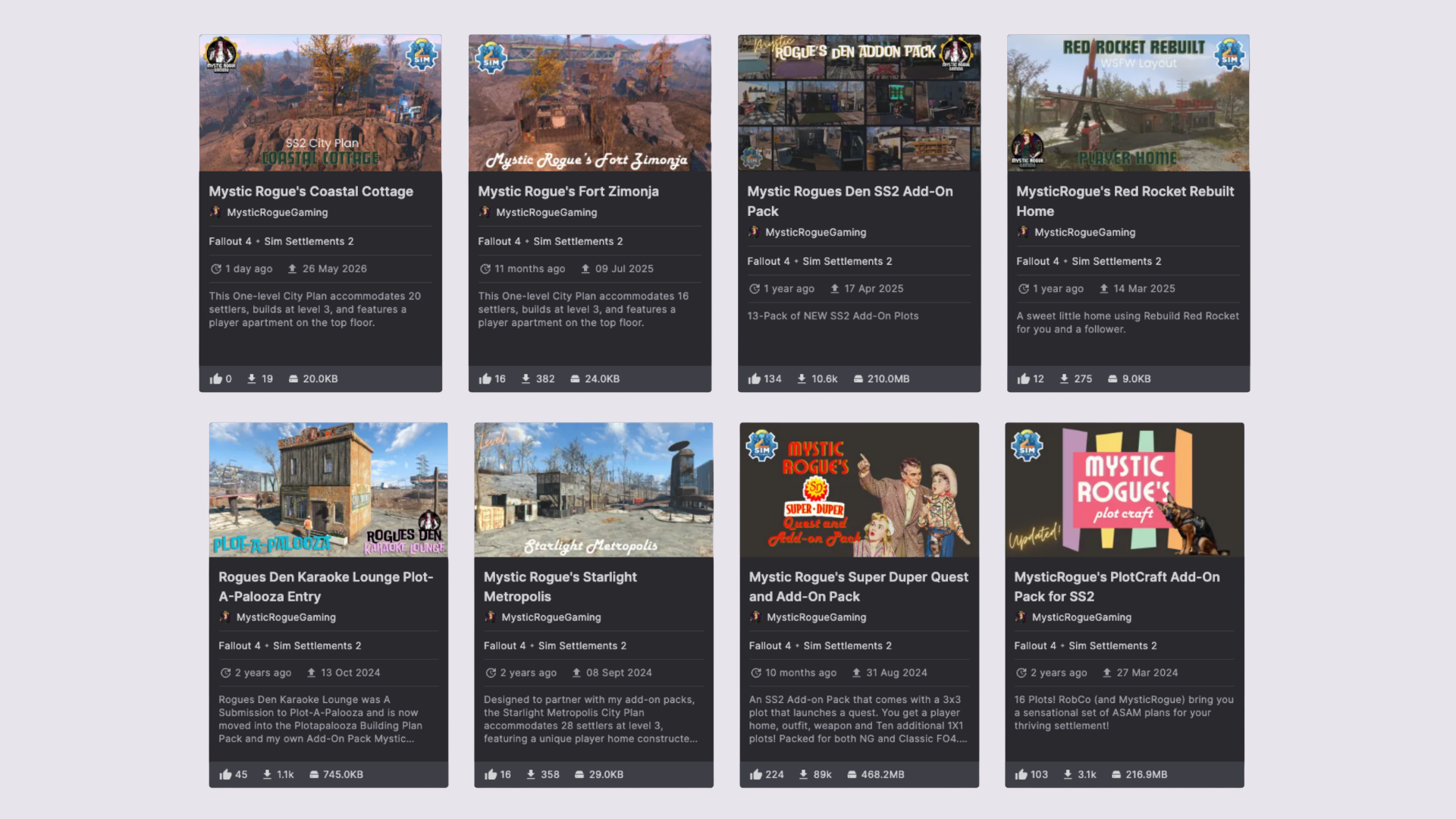The width and height of the screenshot is (1456, 819).
Task: Open Rogue's Den Addon Pack thumbnail image
Action: 858,102
